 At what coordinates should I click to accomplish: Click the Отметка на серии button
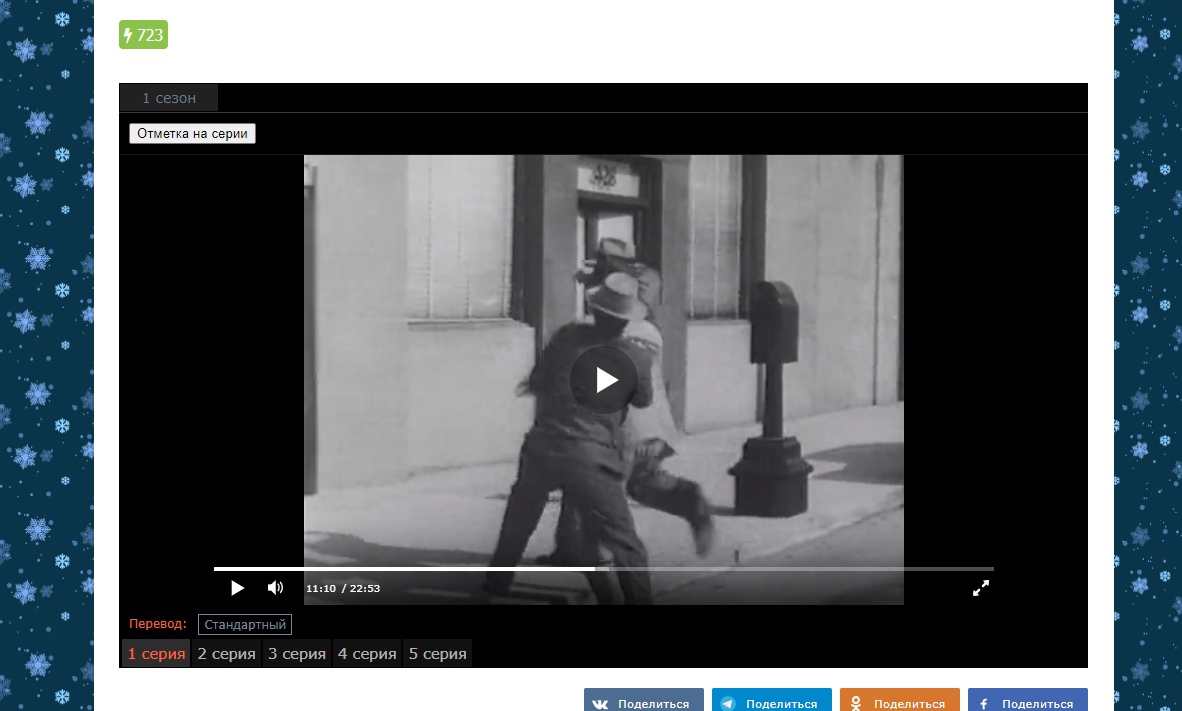192,133
